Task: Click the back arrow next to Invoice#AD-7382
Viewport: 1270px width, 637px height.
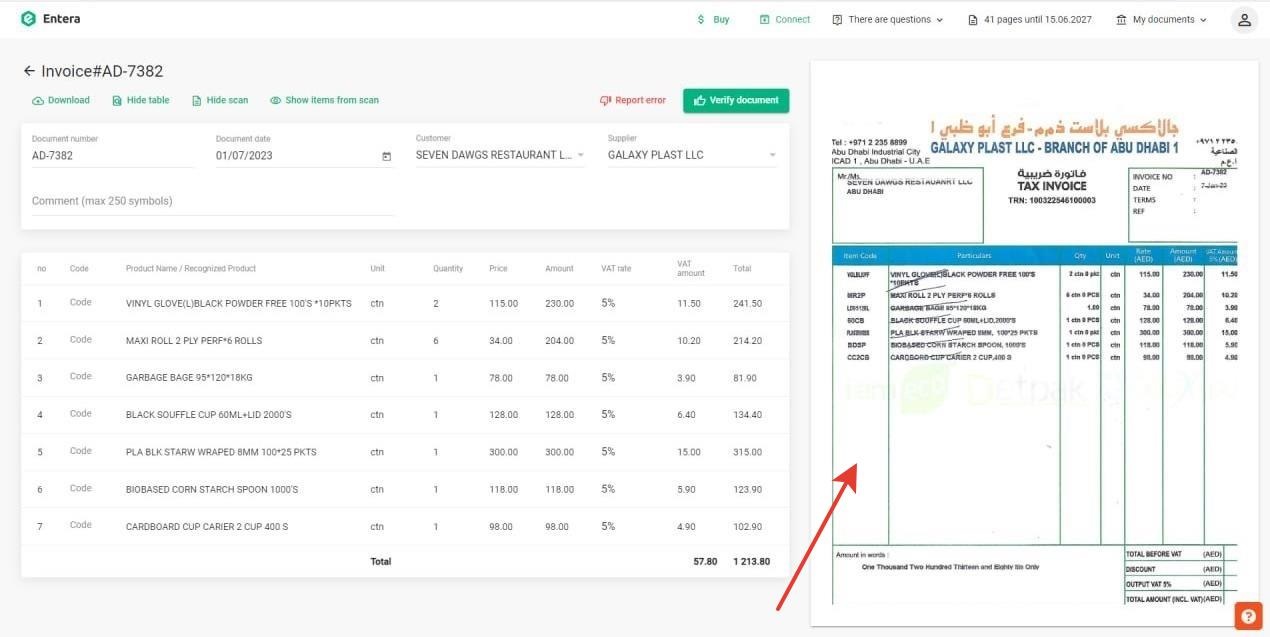Action: pyautogui.click(x=29, y=72)
